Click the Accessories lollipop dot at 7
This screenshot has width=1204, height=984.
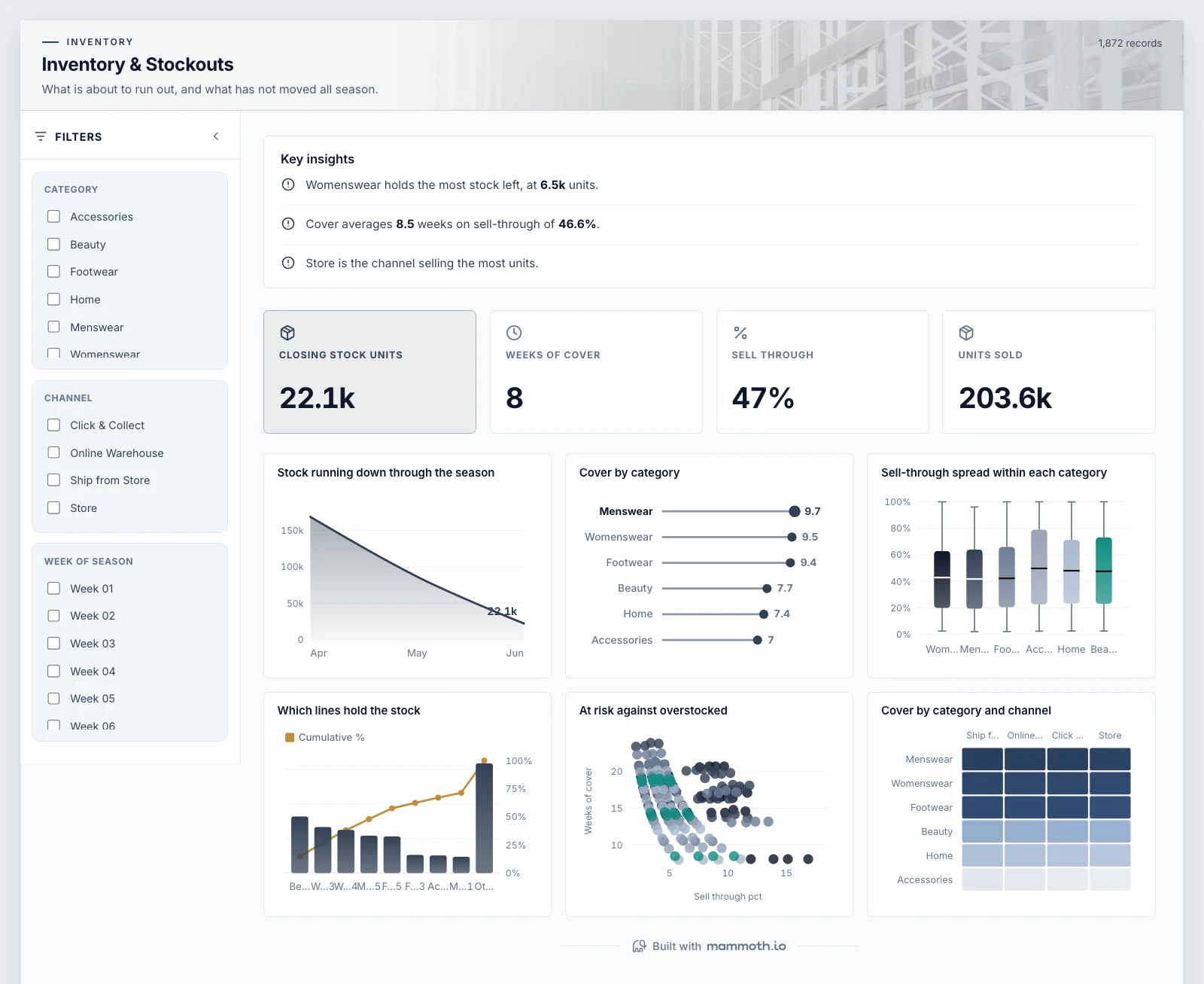(757, 640)
